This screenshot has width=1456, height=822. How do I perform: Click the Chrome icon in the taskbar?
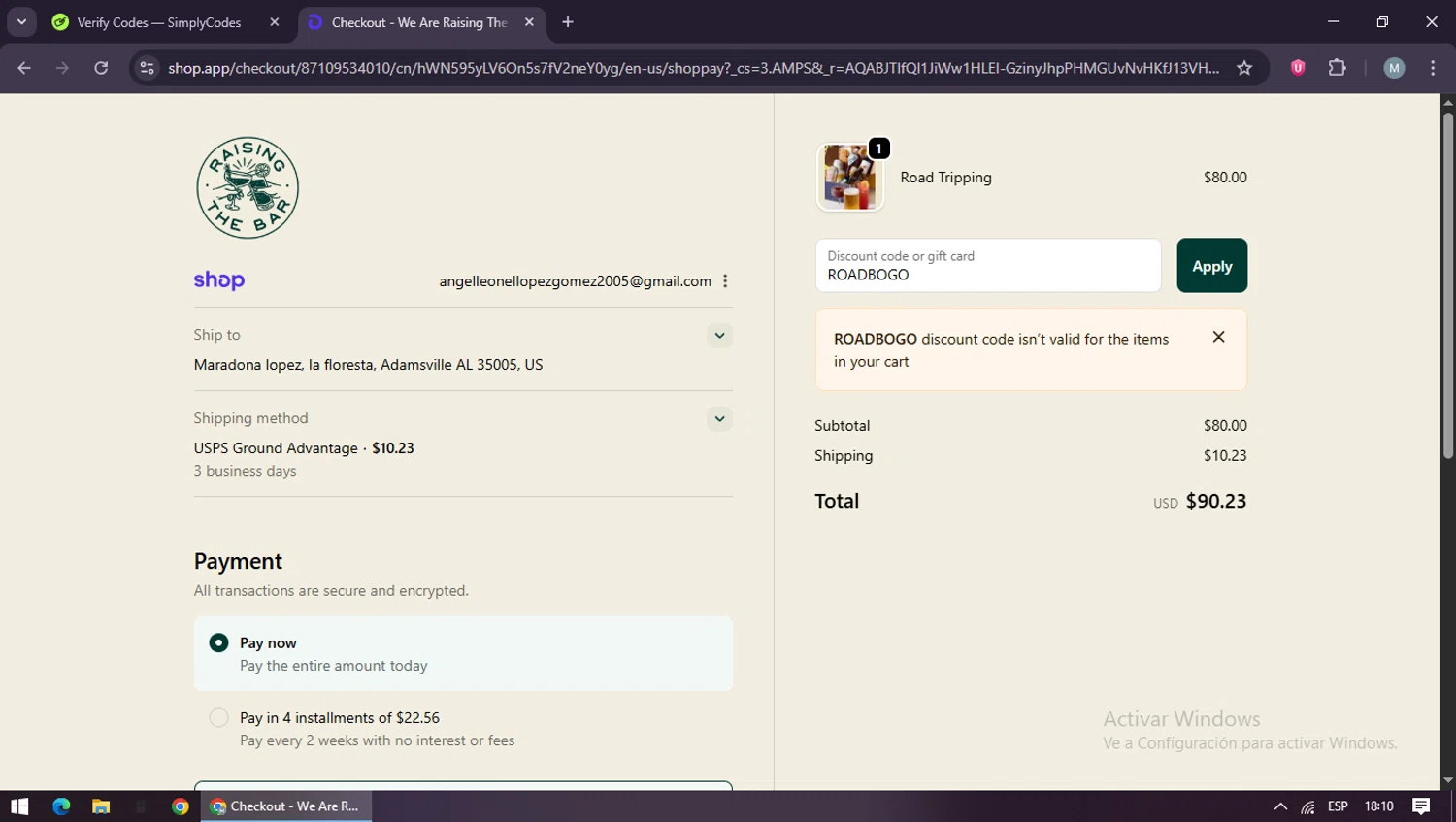180,806
